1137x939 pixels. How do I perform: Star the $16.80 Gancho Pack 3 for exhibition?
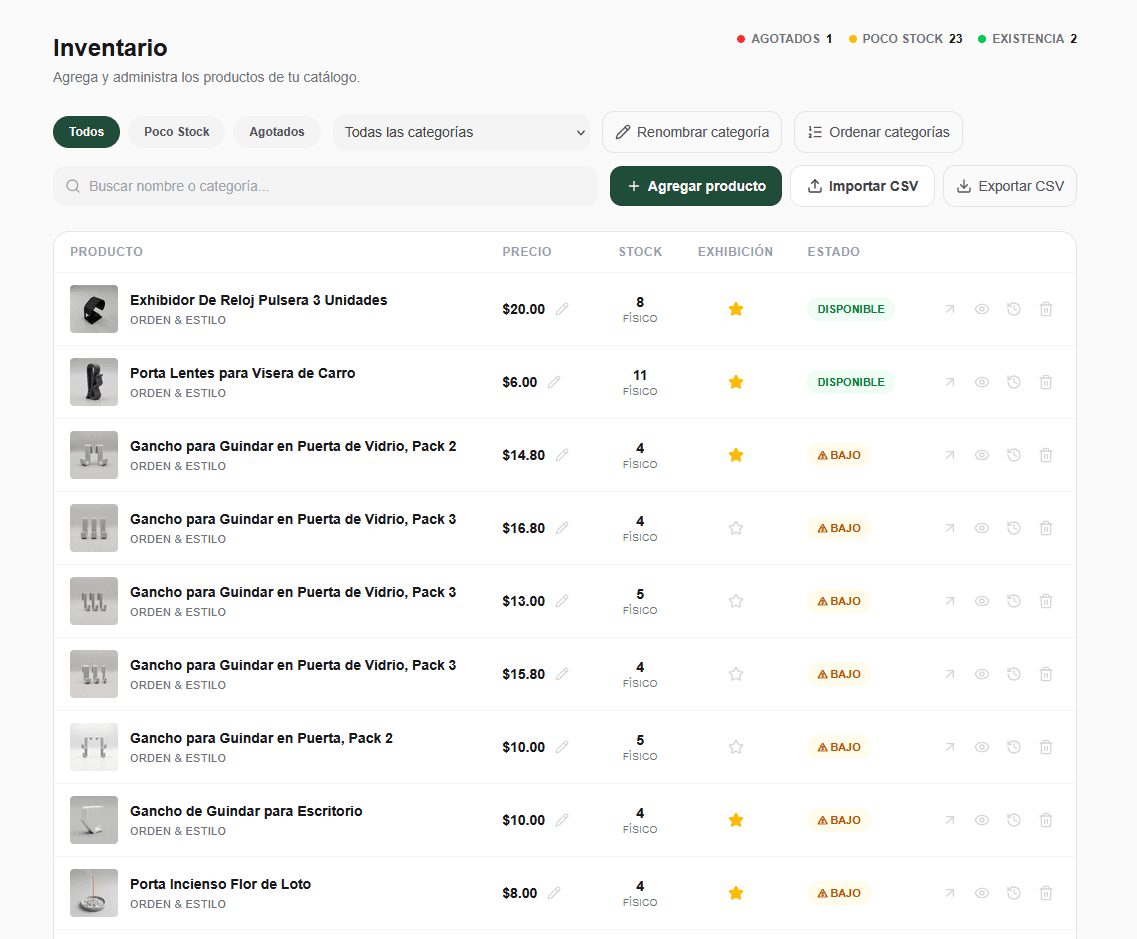click(736, 528)
